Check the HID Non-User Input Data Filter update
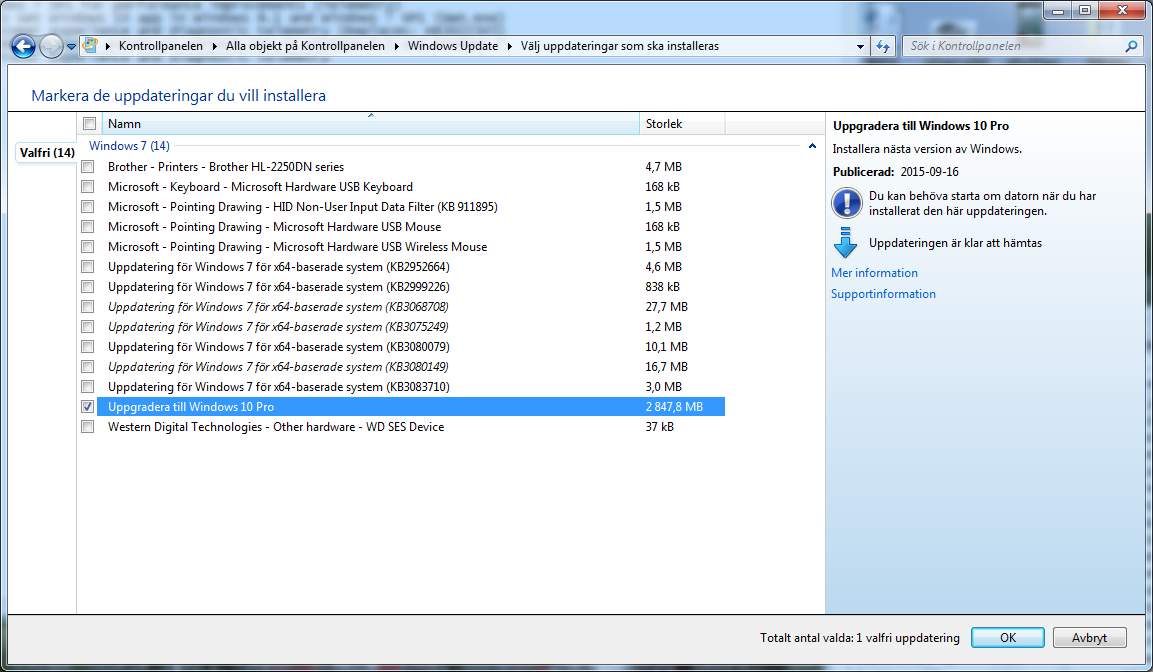This screenshot has height=672, width=1153. coord(88,207)
